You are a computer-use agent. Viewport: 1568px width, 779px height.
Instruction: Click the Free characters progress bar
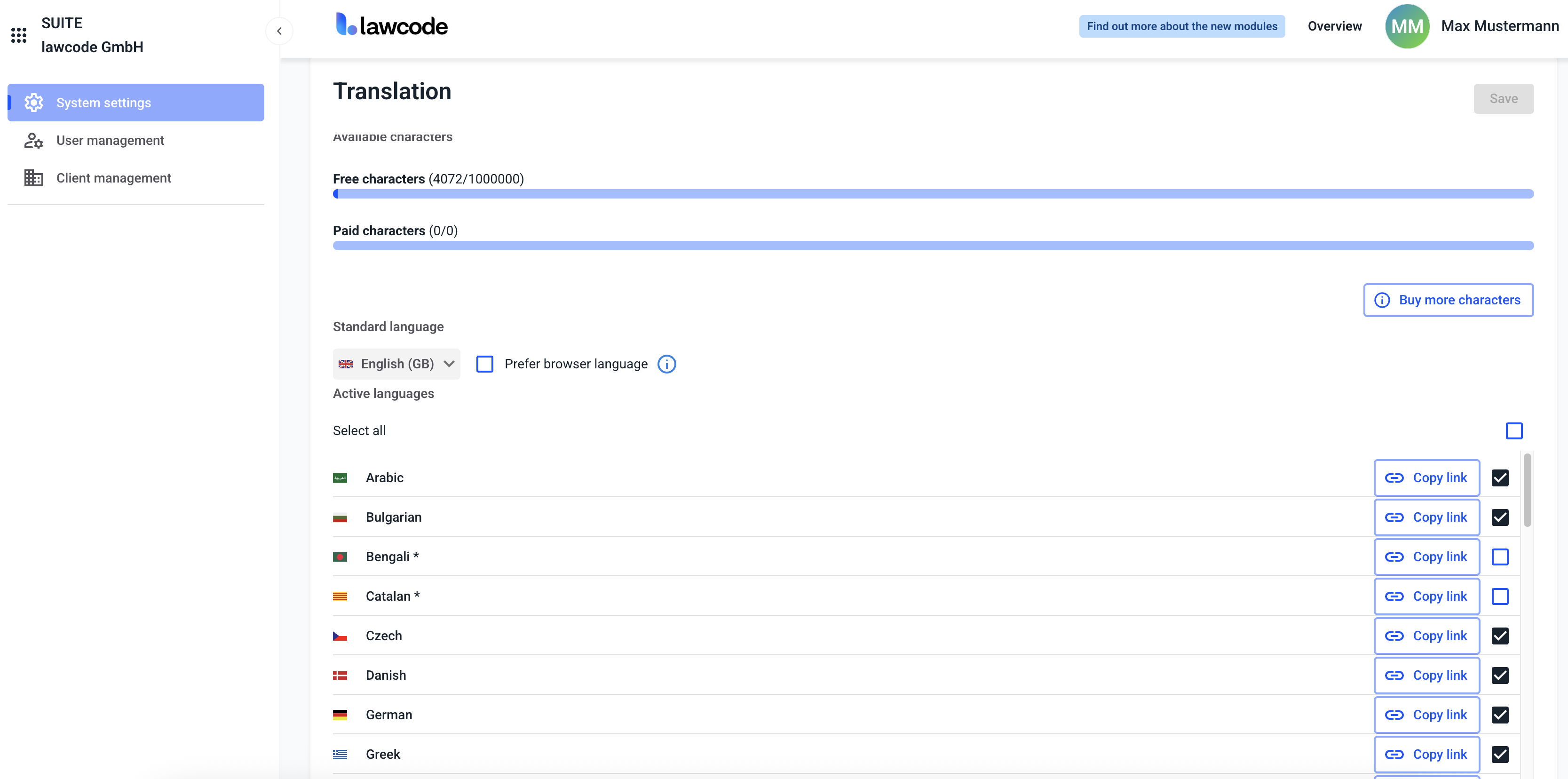tap(933, 193)
